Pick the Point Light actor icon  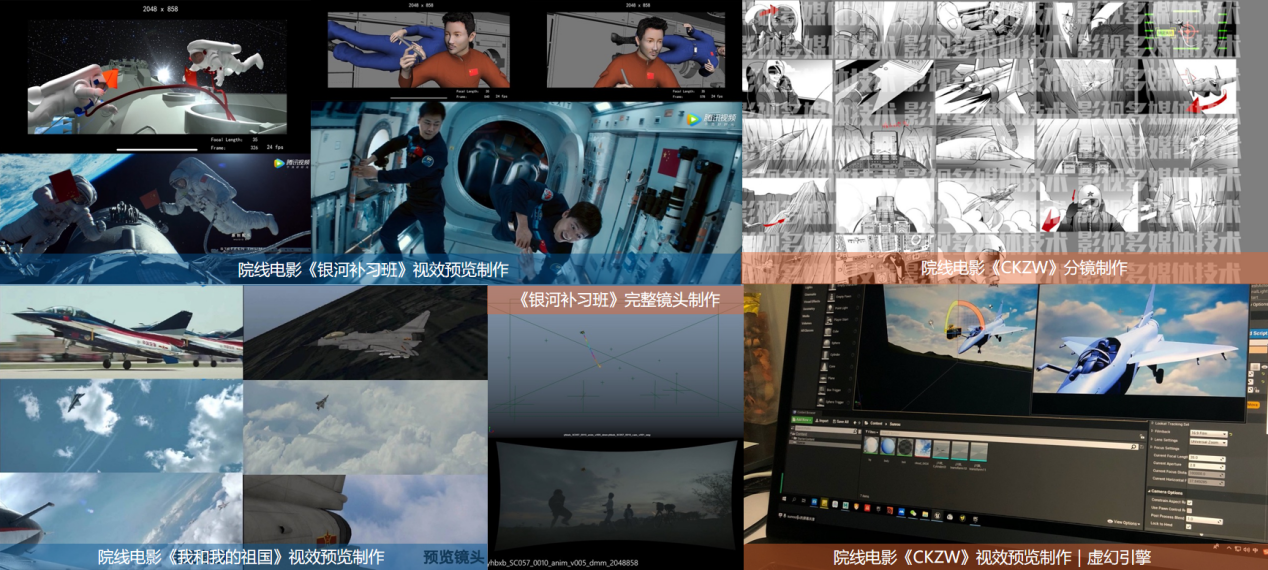(x=830, y=308)
